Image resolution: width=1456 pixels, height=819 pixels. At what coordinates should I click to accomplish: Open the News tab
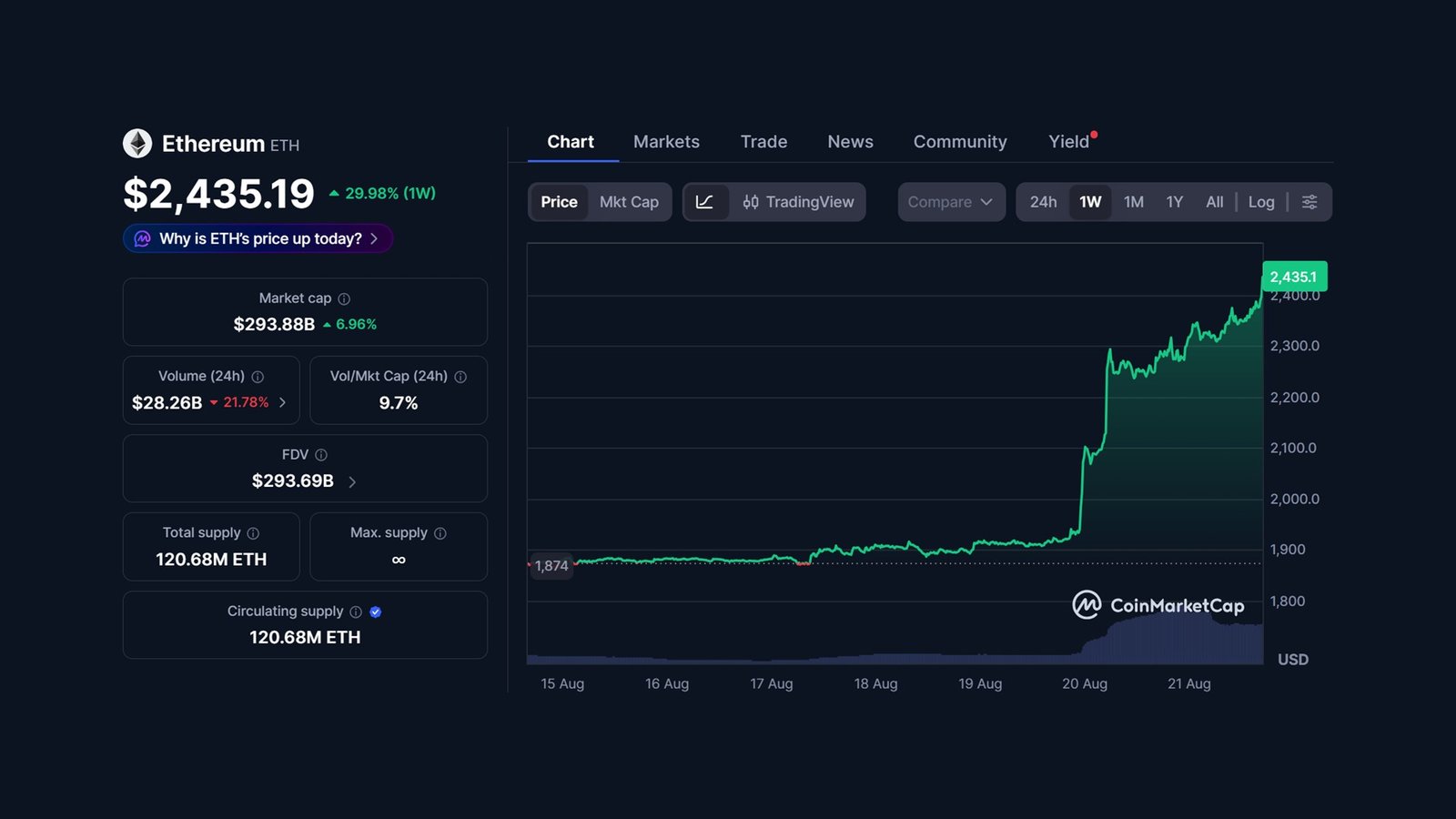850,142
